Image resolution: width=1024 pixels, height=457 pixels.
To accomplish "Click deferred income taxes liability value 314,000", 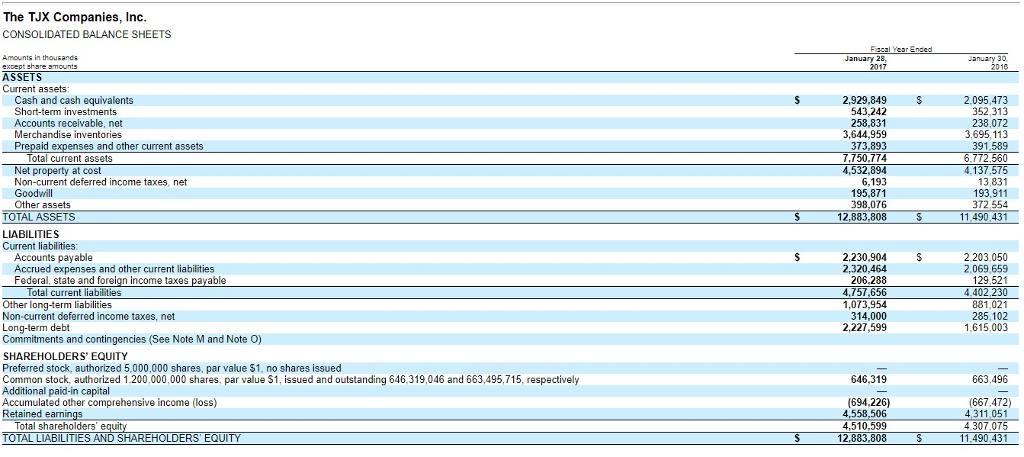I will pyautogui.click(x=870, y=316).
